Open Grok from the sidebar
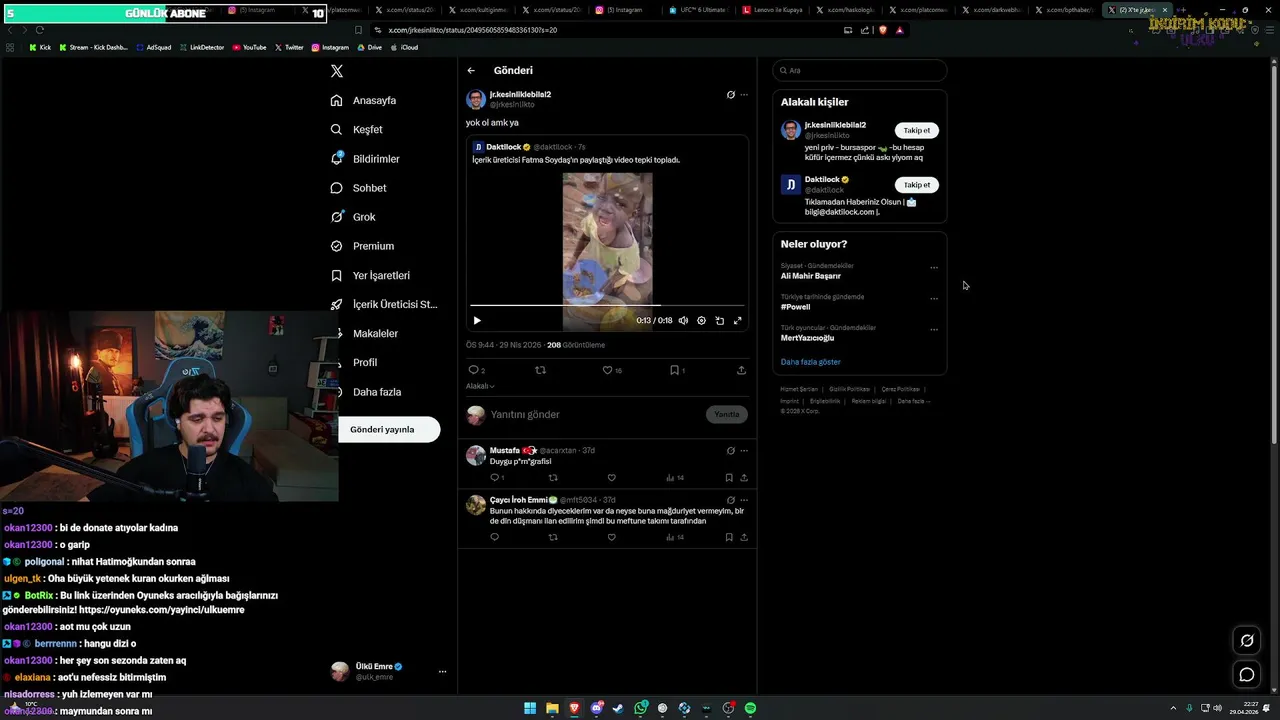Screen dimensions: 1280x720 tap(353, 217)
